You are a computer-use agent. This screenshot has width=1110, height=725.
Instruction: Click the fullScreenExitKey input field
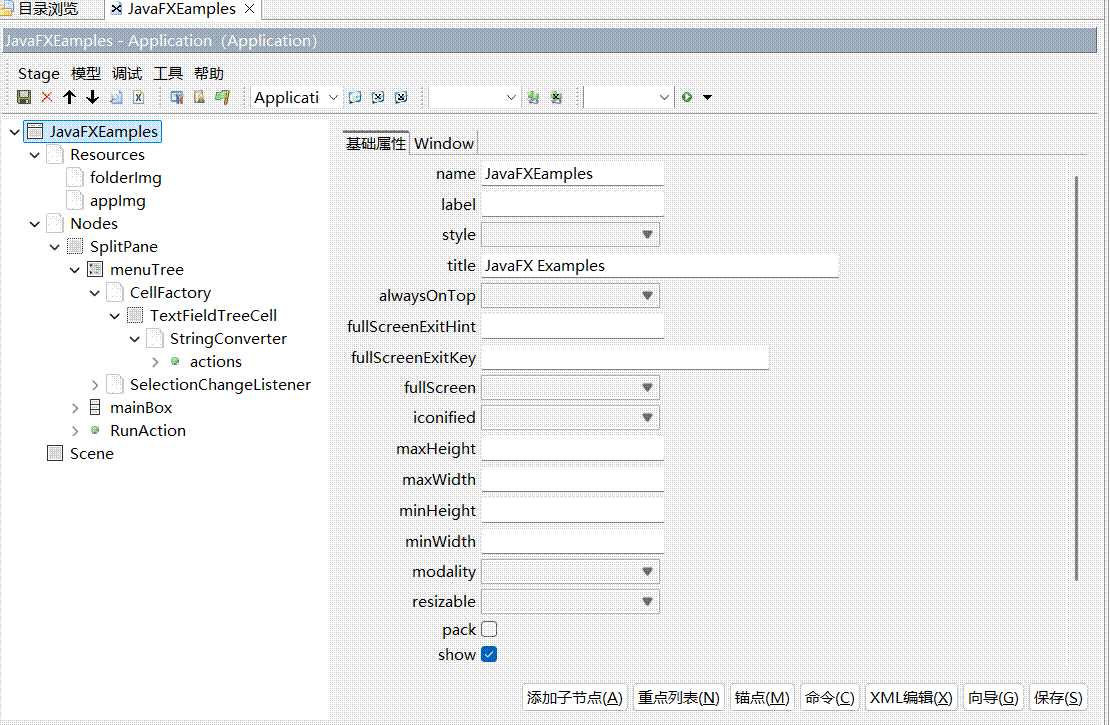click(x=625, y=357)
